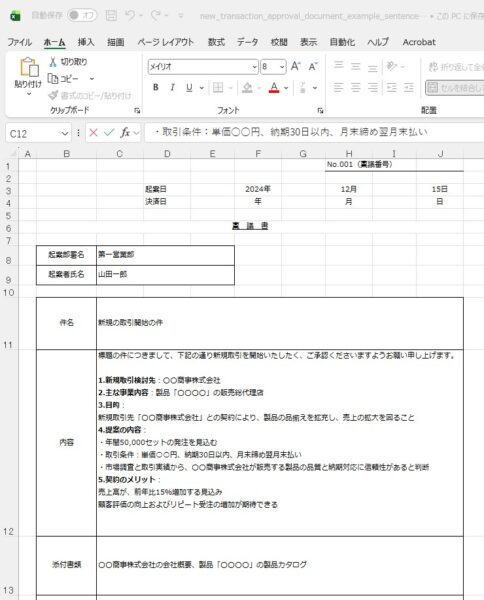
Task: Click the formula bar text field
Action: [314, 132]
